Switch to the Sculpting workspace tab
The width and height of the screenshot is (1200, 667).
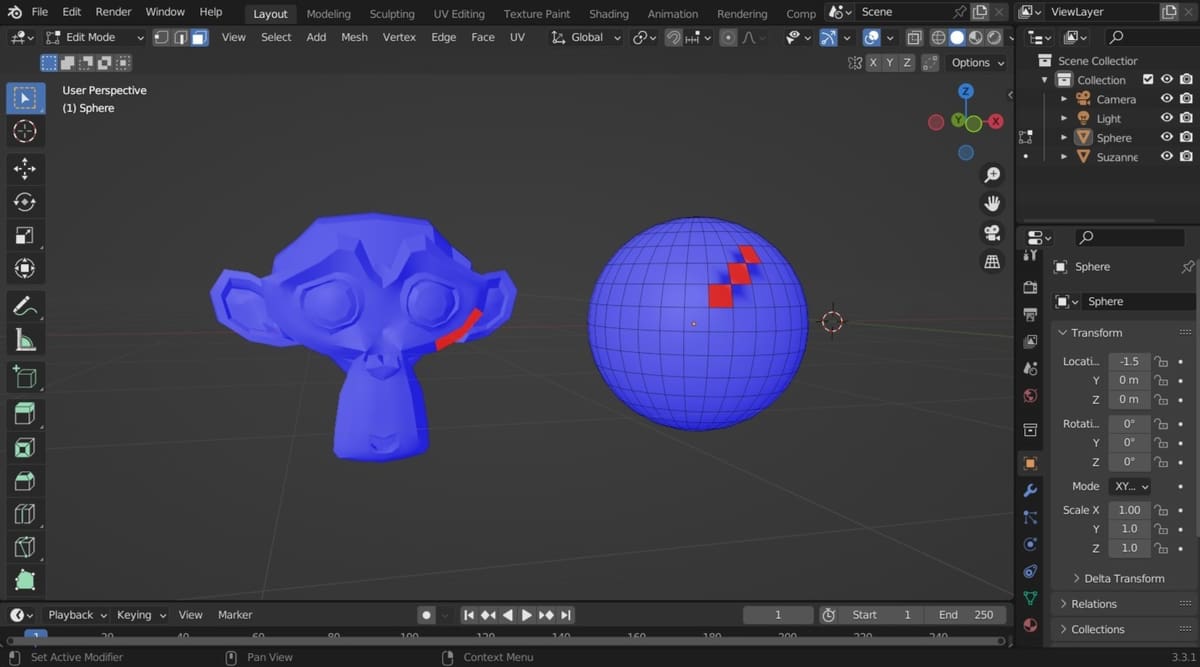[x=392, y=14]
